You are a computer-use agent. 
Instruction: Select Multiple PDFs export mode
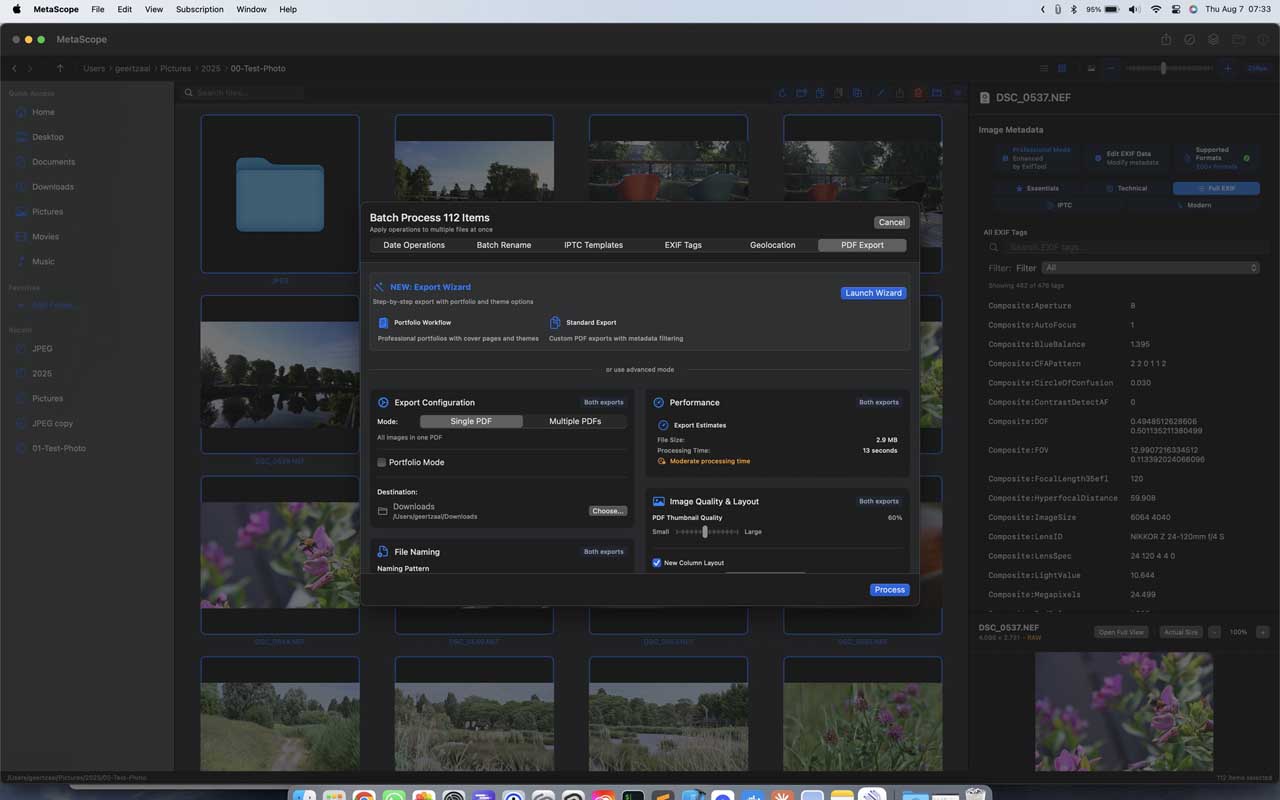click(x=575, y=421)
